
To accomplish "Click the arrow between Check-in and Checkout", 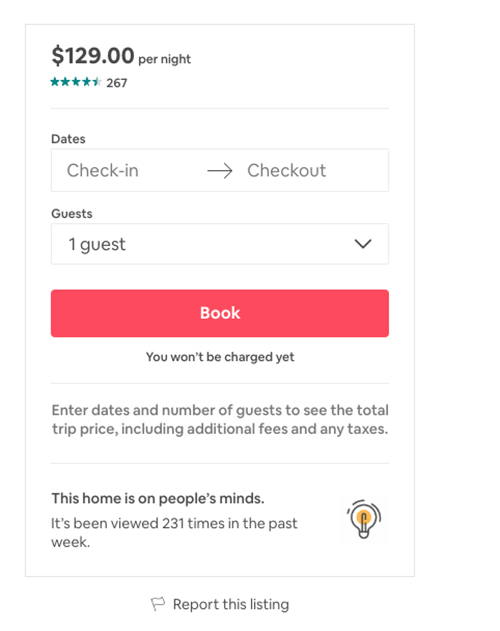I will pyautogui.click(x=220, y=171).
